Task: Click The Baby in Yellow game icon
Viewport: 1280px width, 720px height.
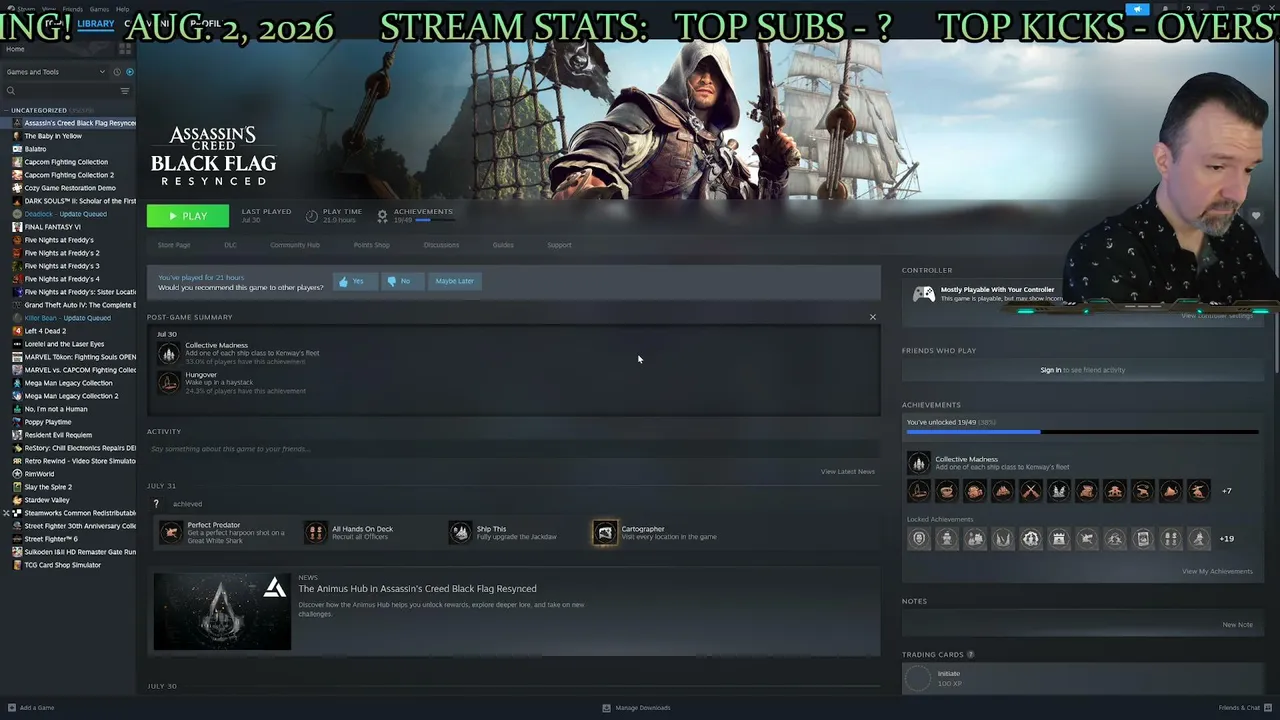Action: 17,136
